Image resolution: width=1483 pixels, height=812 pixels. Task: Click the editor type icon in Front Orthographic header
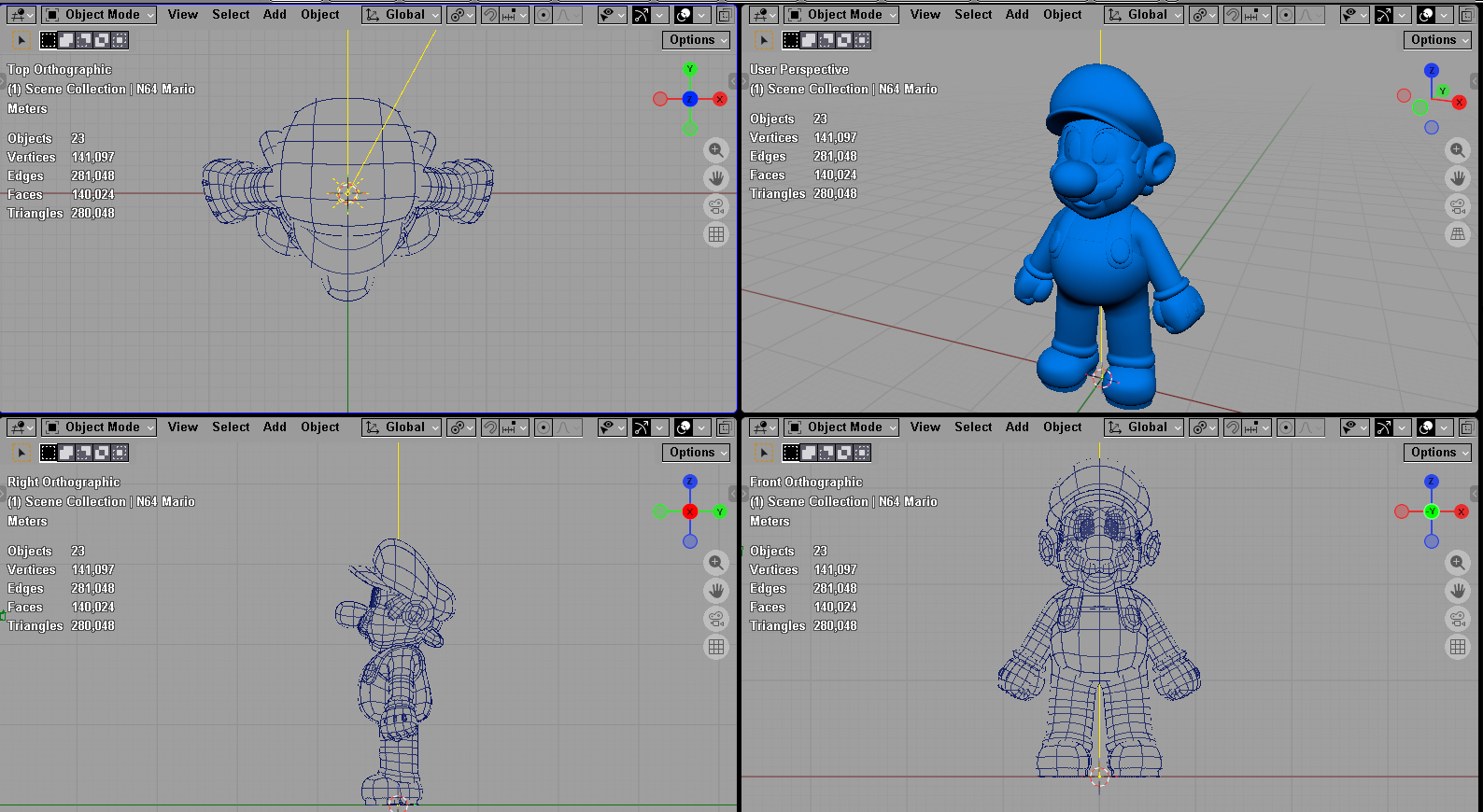tap(763, 427)
